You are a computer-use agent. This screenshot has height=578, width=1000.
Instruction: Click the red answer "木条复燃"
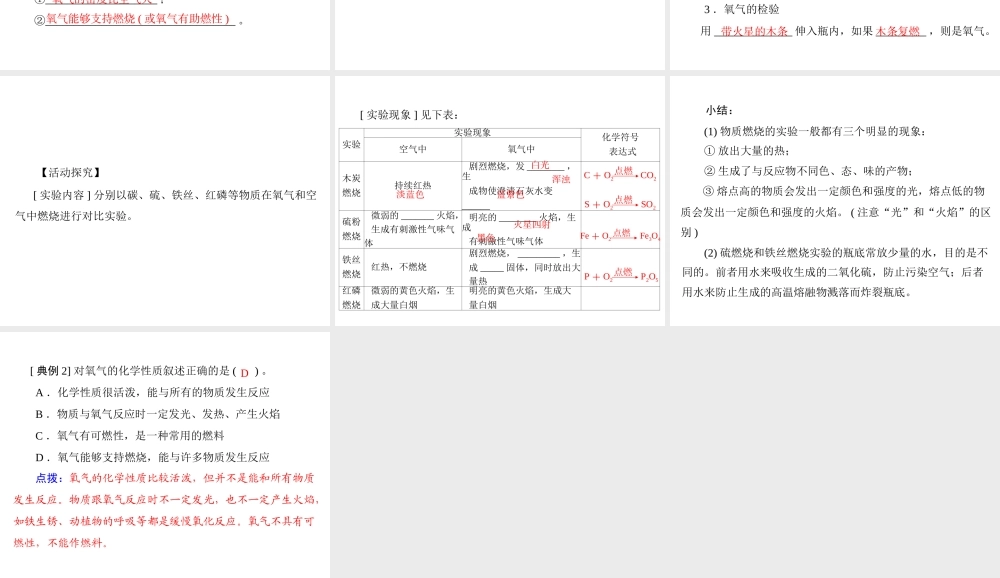click(x=898, y=31)
